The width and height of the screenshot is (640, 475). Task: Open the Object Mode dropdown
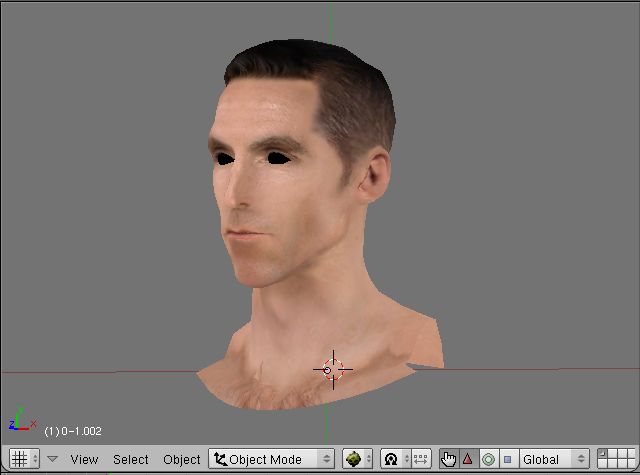pyautogui.click(x=271, y=459)
